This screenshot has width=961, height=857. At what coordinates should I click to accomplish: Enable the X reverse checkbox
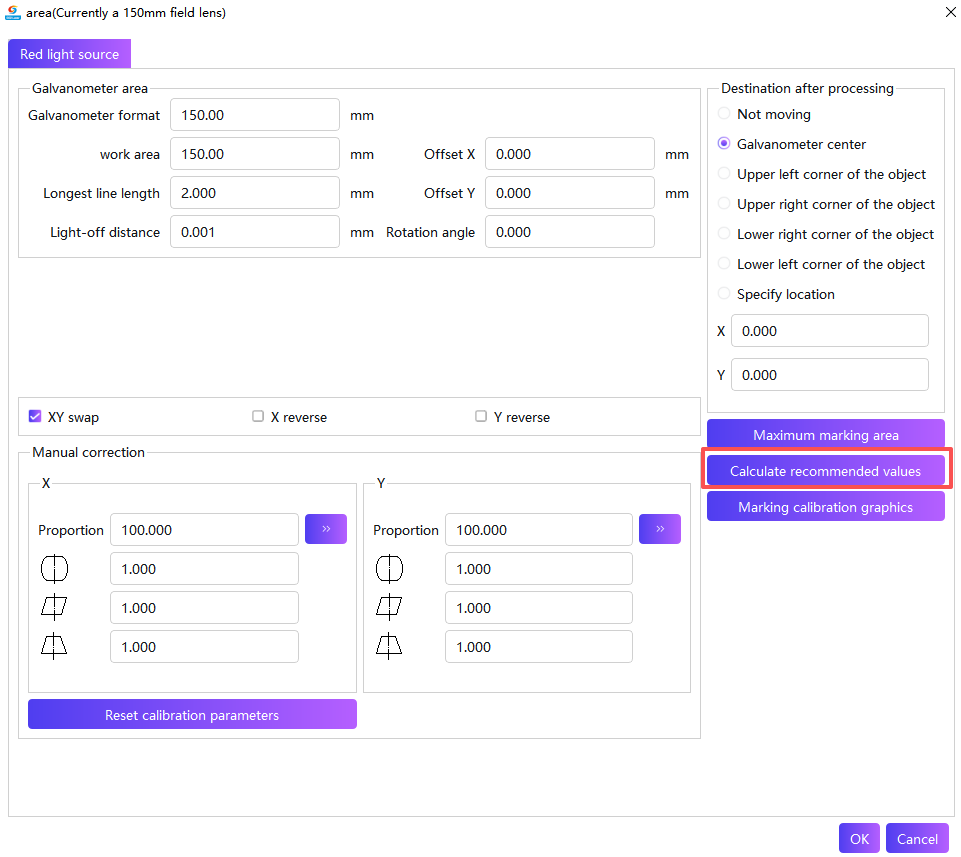258,417
